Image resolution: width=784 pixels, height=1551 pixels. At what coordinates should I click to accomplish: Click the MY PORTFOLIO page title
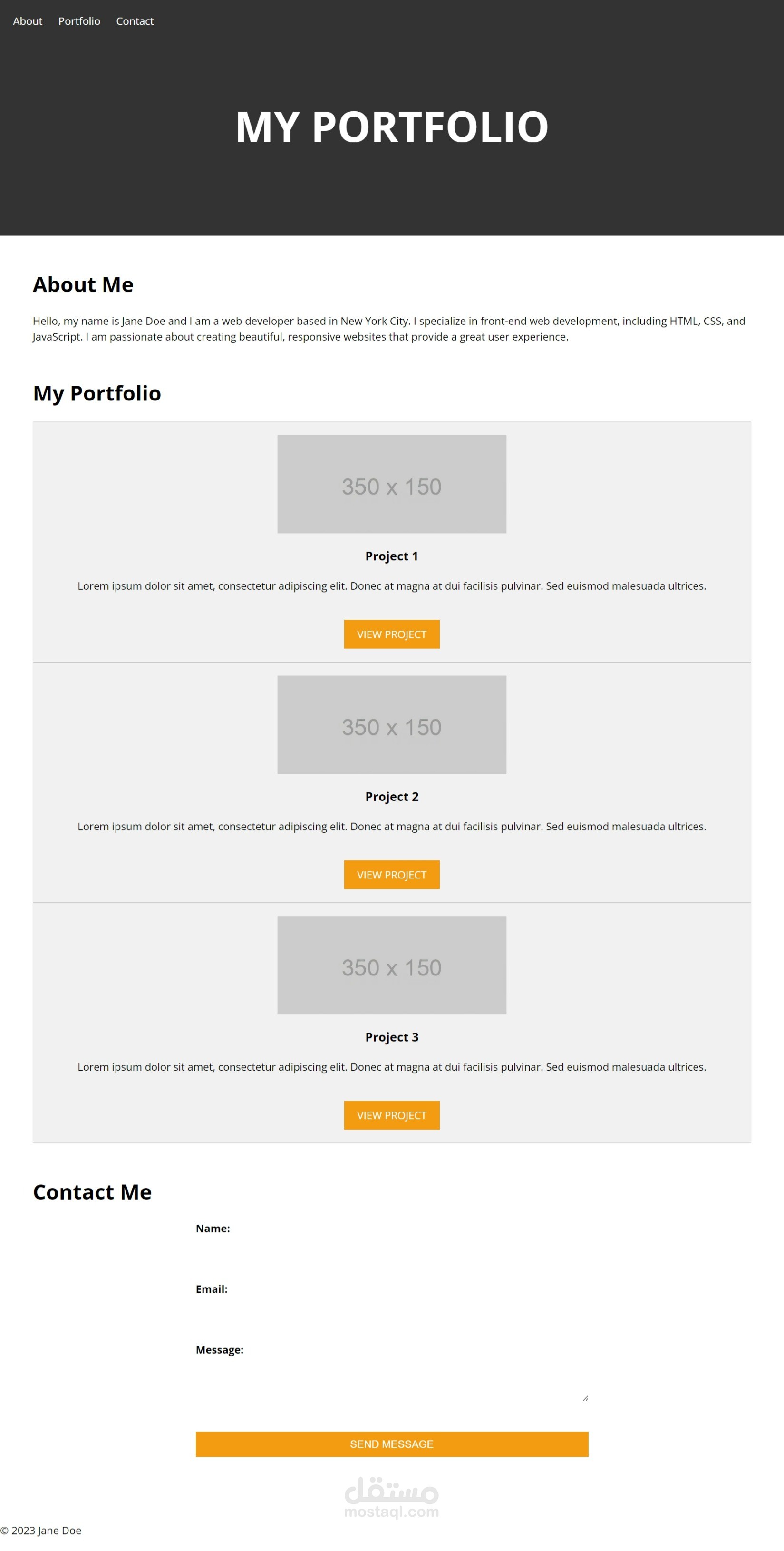coord(392,127)
